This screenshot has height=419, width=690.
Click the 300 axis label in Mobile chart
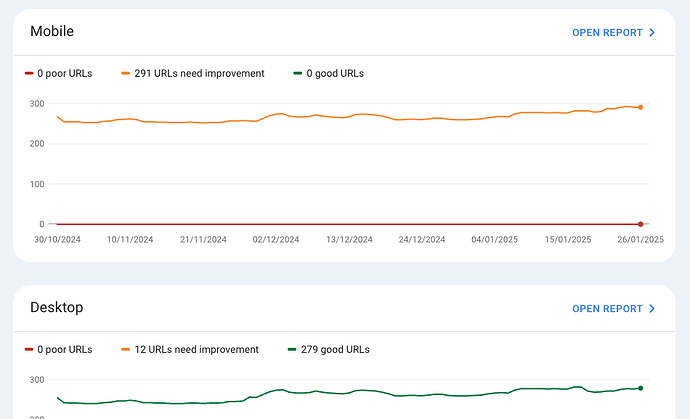coord(37,104)
